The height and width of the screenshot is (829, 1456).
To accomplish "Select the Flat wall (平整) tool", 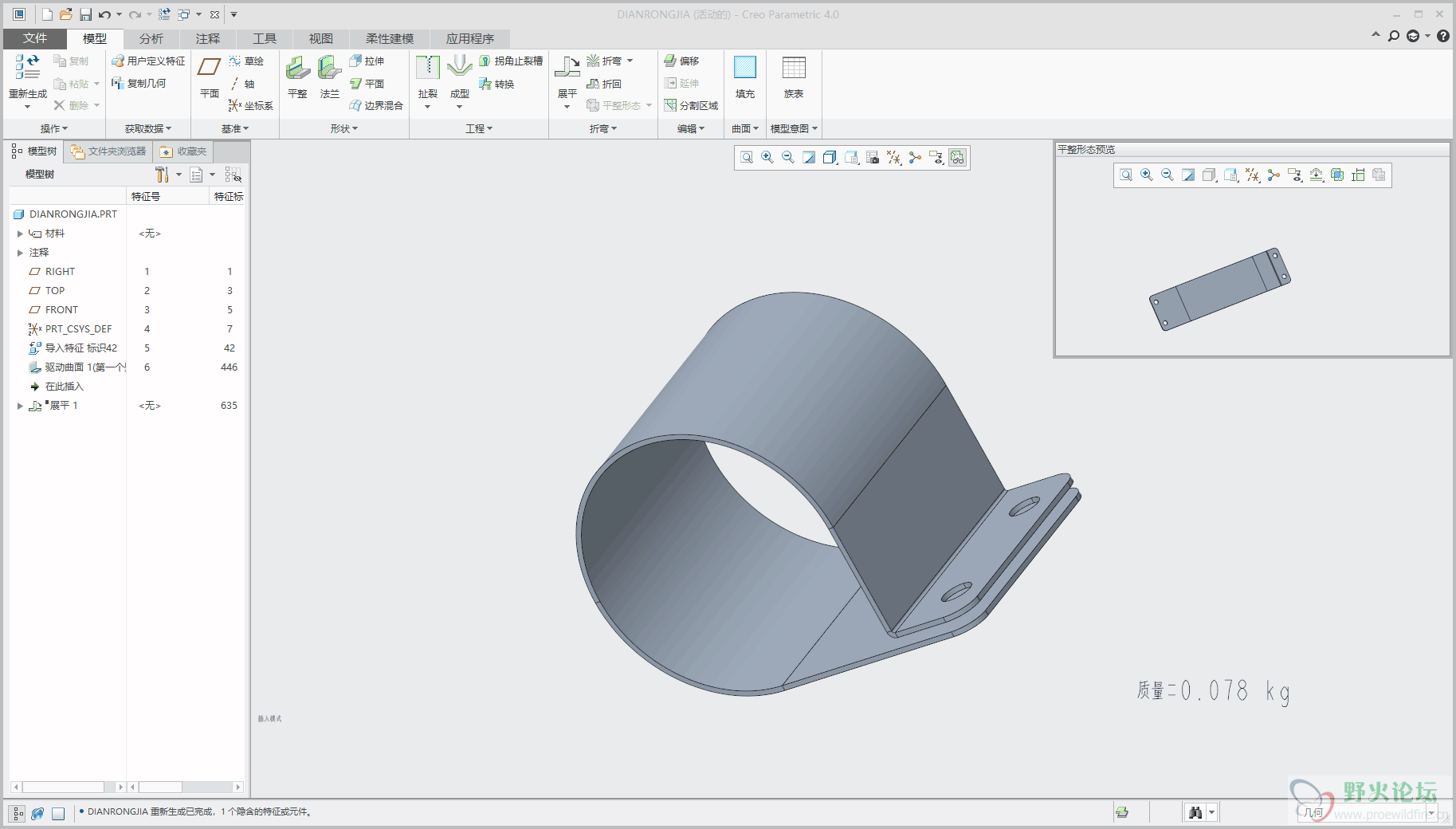I will pyautogui.click(x=297, y=77).
